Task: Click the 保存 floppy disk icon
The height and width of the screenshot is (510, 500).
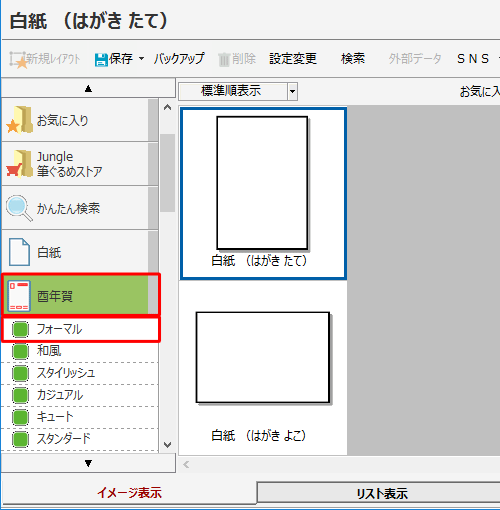Action: tap(101, 60)
